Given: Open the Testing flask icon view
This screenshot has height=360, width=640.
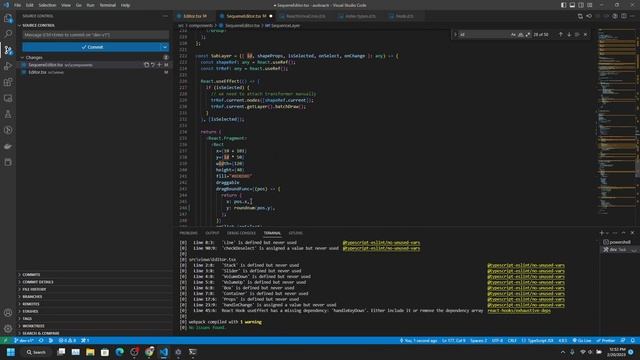Looking at the screenshot, I should click(x=8, y=114).
